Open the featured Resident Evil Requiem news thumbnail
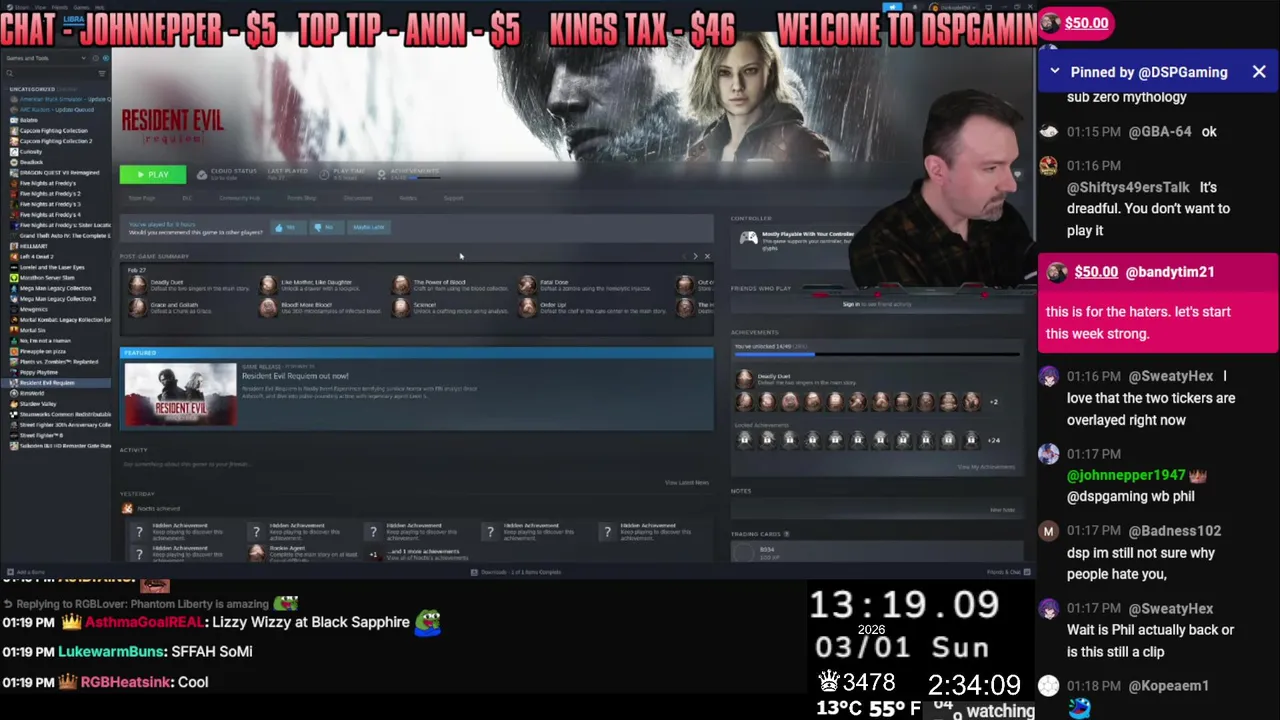The height and width of the screenshot is (720, 1280). (181, 394)
